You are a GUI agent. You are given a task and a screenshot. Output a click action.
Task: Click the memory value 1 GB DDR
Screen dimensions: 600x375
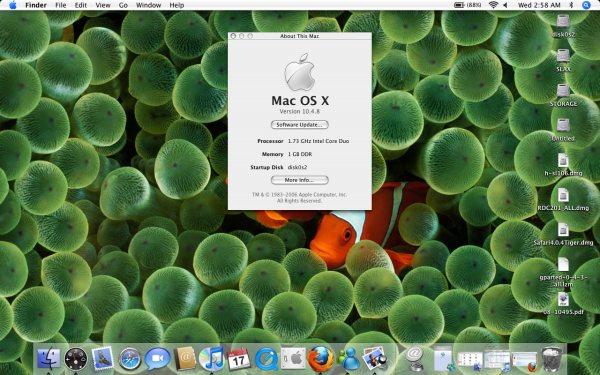[x=300, y=154]
